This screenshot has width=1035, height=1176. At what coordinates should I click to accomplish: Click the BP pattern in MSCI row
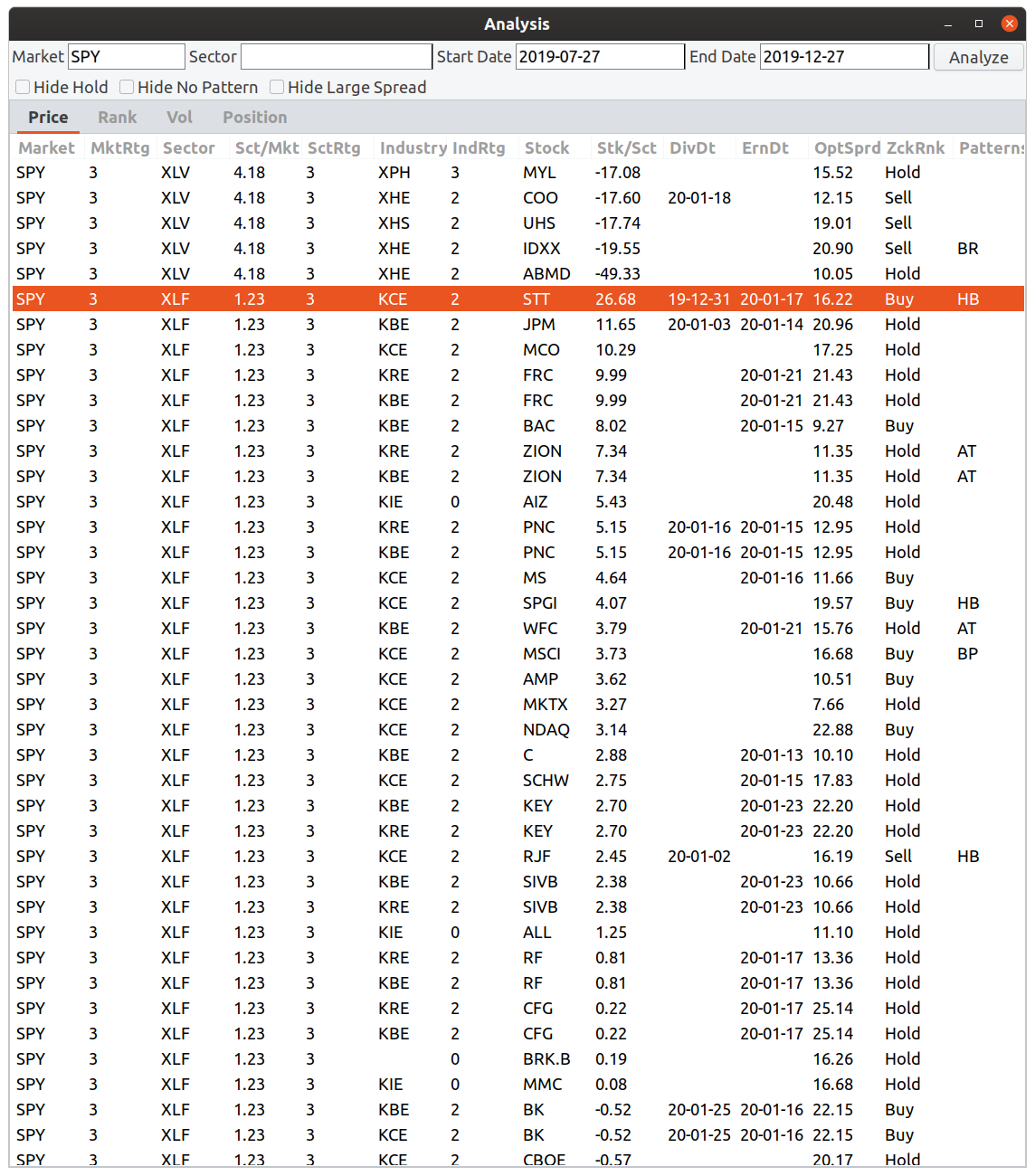[968, 653]
